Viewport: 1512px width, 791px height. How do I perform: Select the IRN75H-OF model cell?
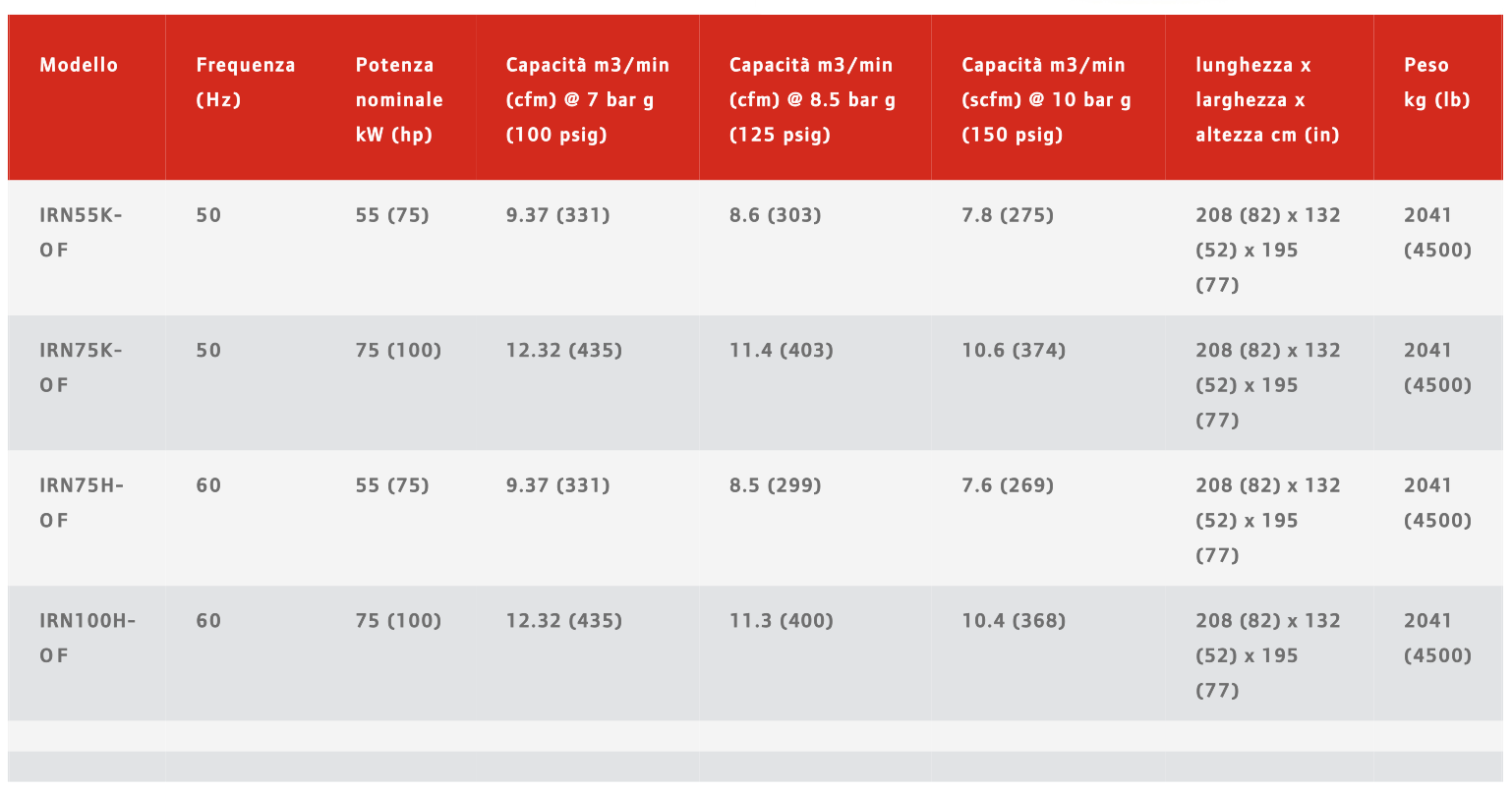point(81,502)
